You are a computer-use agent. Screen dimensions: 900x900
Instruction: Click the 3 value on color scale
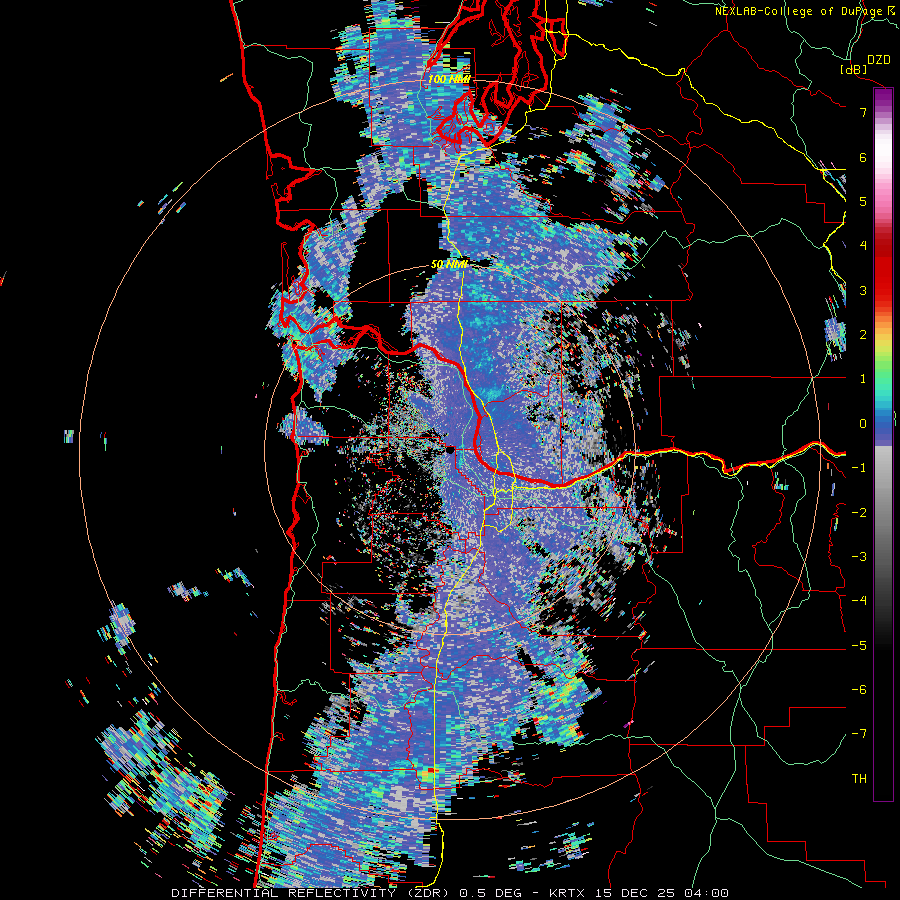863,290
